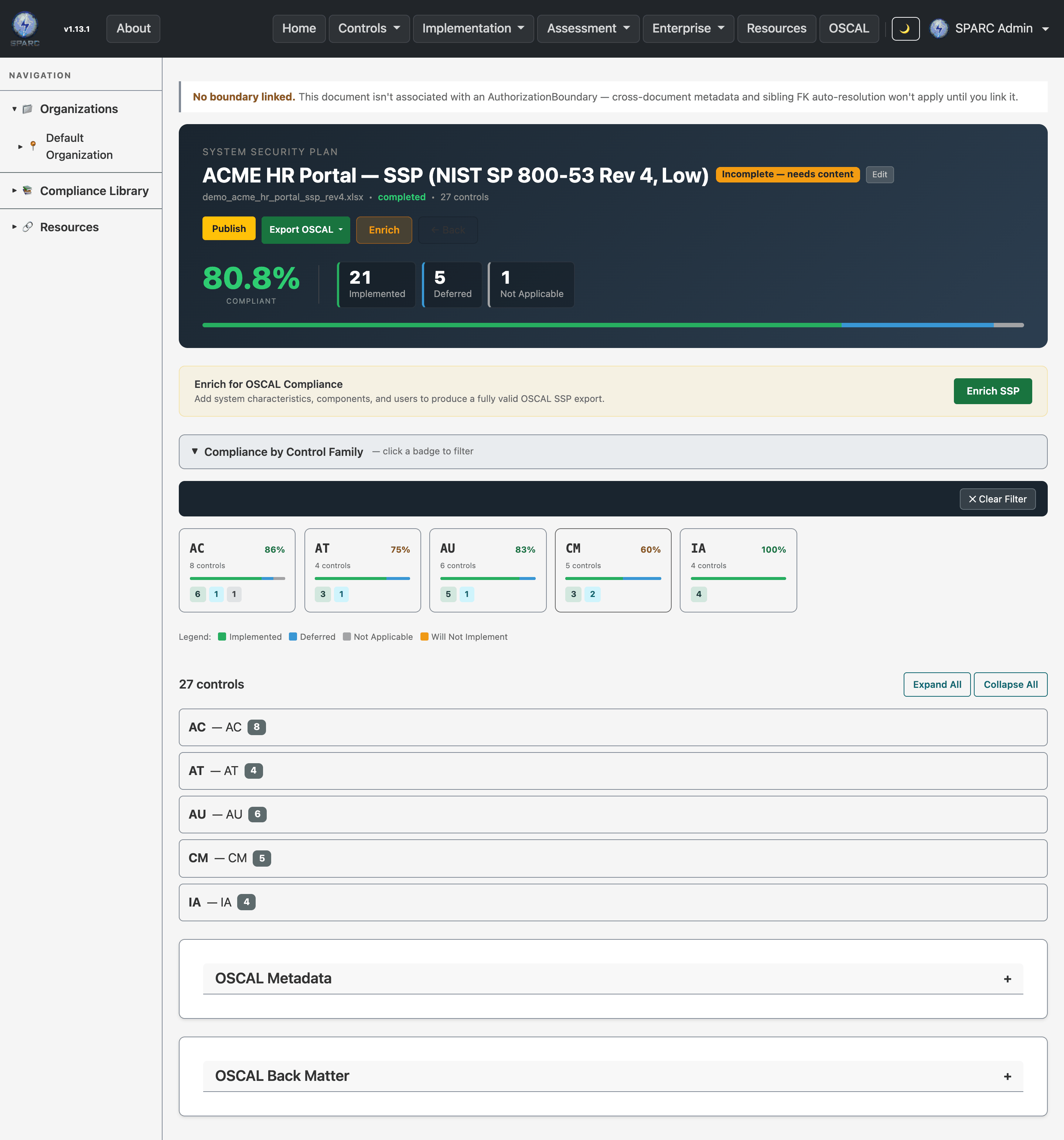The height and width of the screenshot is (1140, 1064).
Task: Collapse Compliance by Control Family section
Action: point(195,451)
